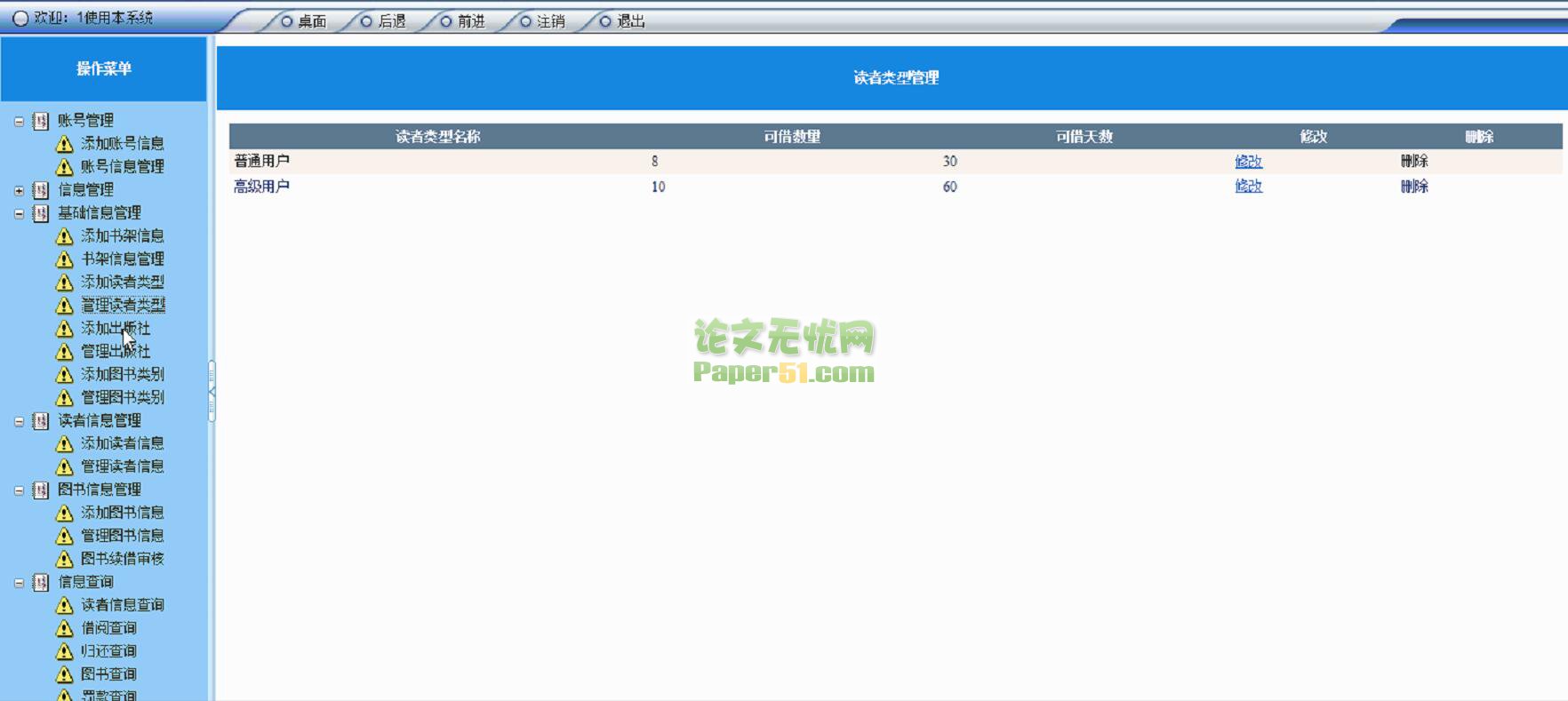Click warning icon next to 管理读者类型
Image resolution: width=1568 pixels, height=701 pixels.
click(64, 306)
